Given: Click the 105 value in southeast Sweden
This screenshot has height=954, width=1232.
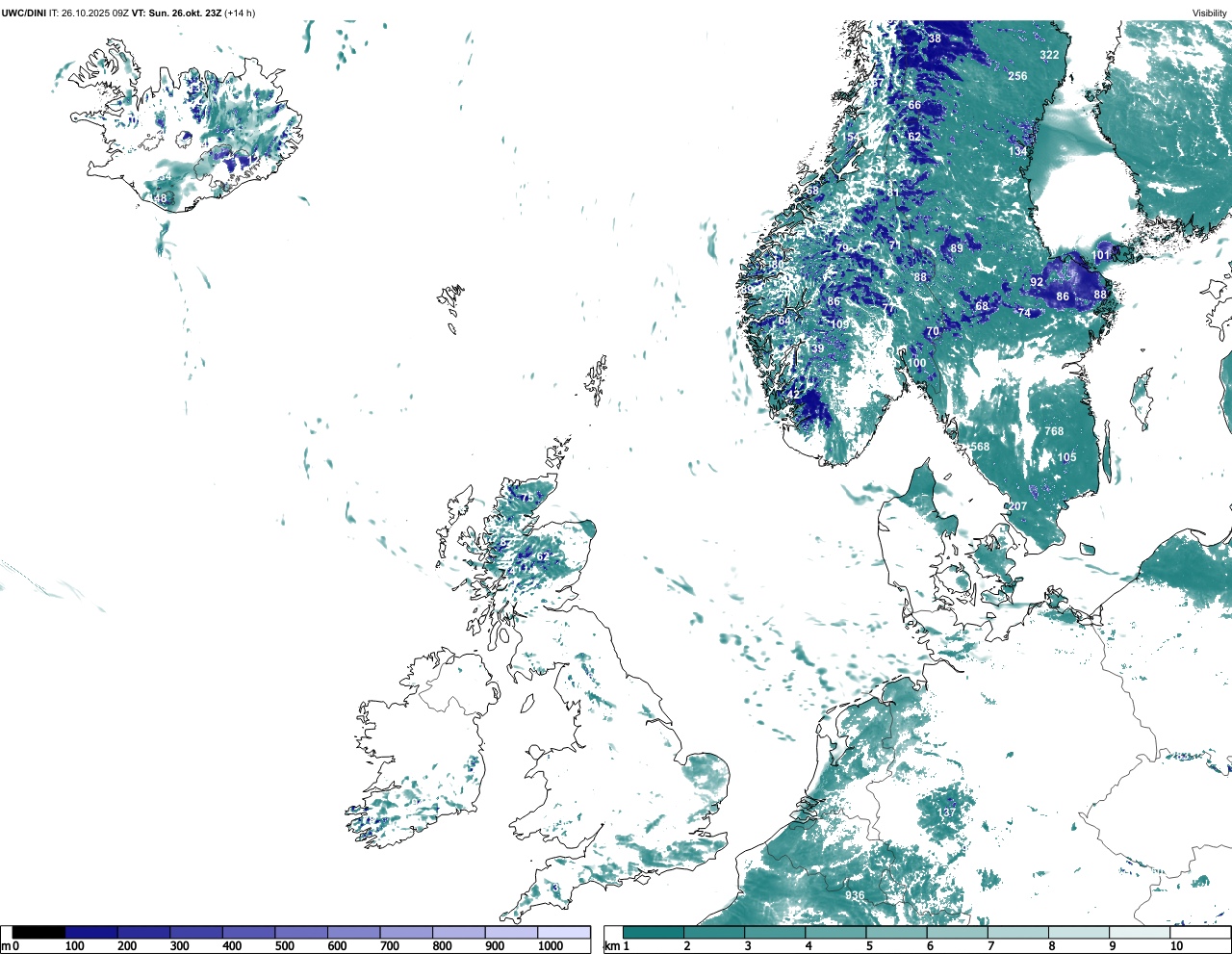Looking at the screenshot, I should (x=1067, y=458).
